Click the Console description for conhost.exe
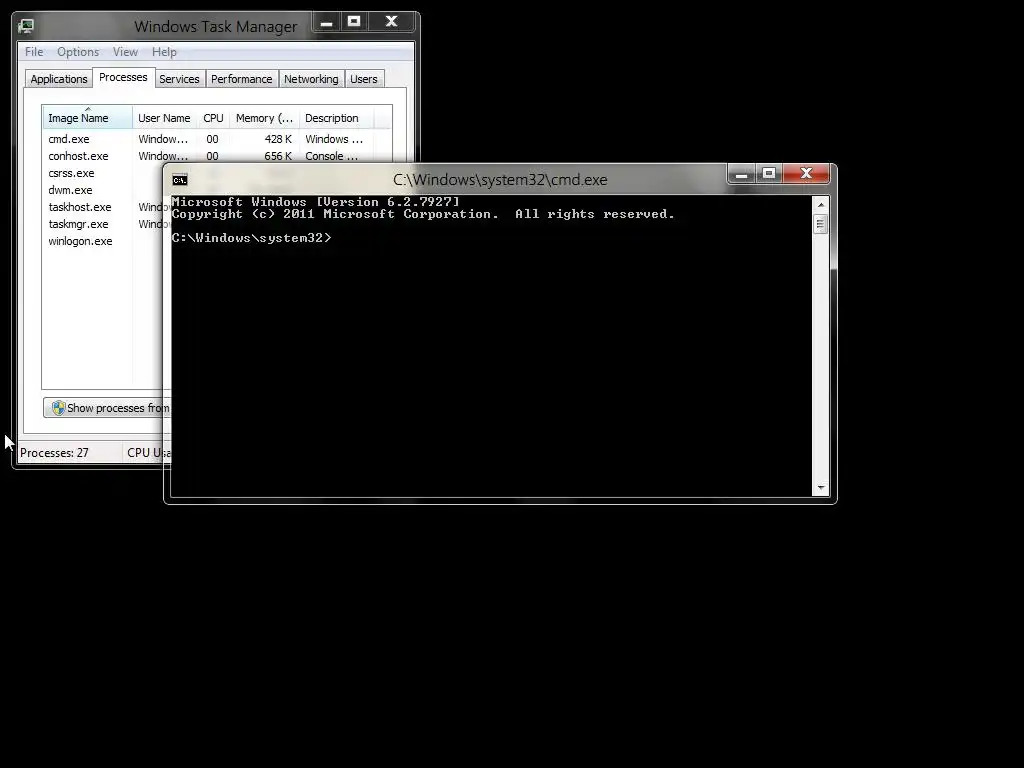The image size is (1024, 768). (332, 156)
